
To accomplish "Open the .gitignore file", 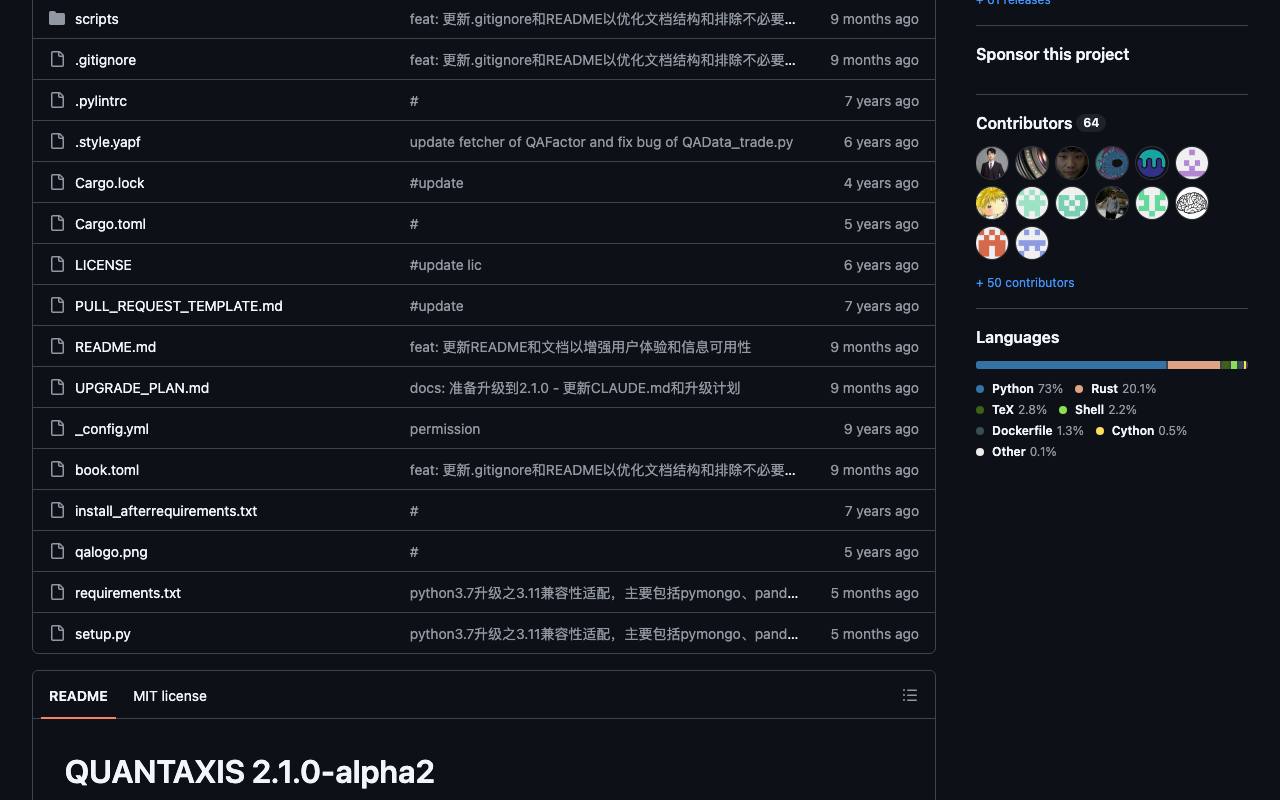I will point(105,60).
